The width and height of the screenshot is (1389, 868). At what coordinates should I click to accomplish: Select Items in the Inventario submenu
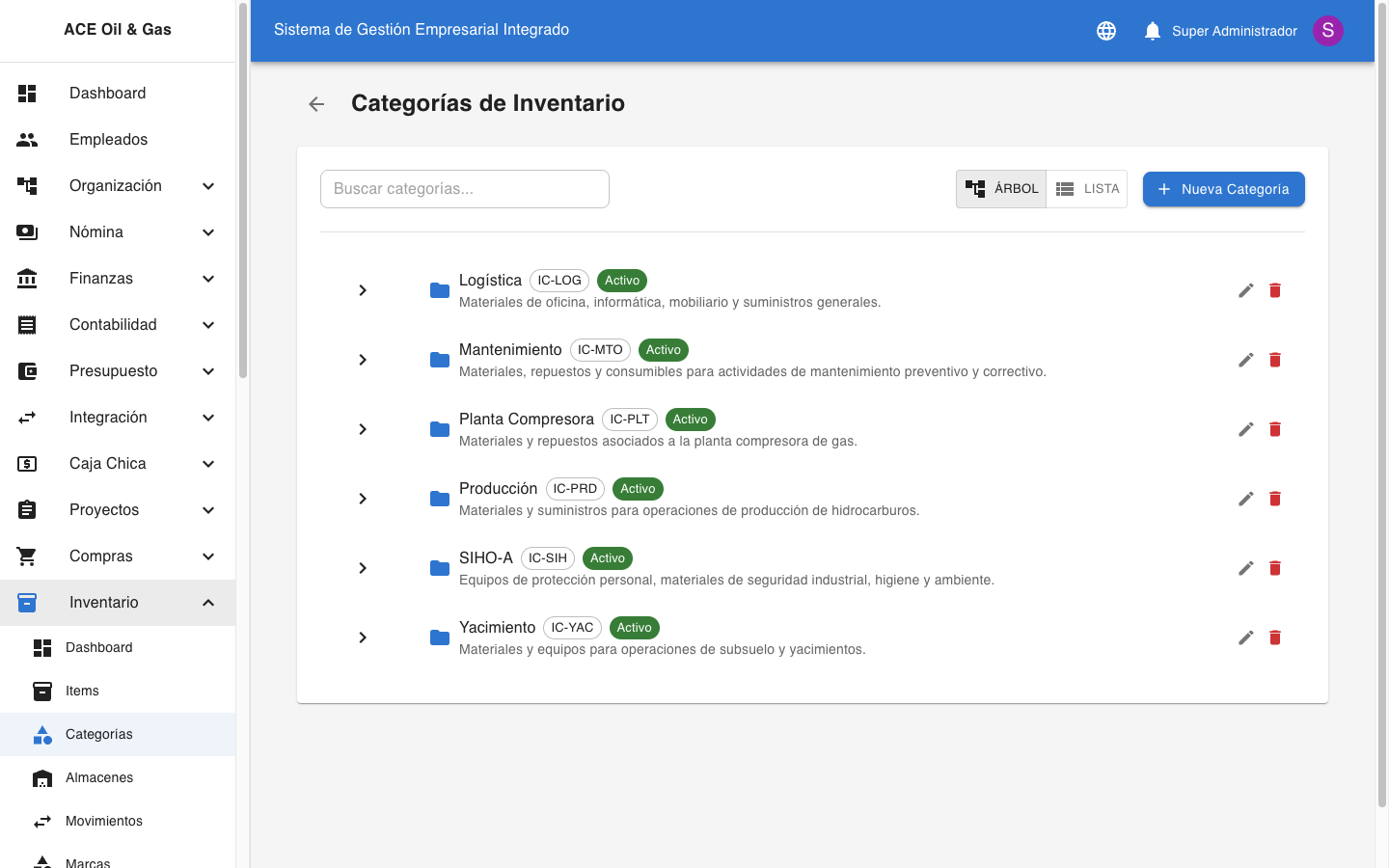pos(82,691)
